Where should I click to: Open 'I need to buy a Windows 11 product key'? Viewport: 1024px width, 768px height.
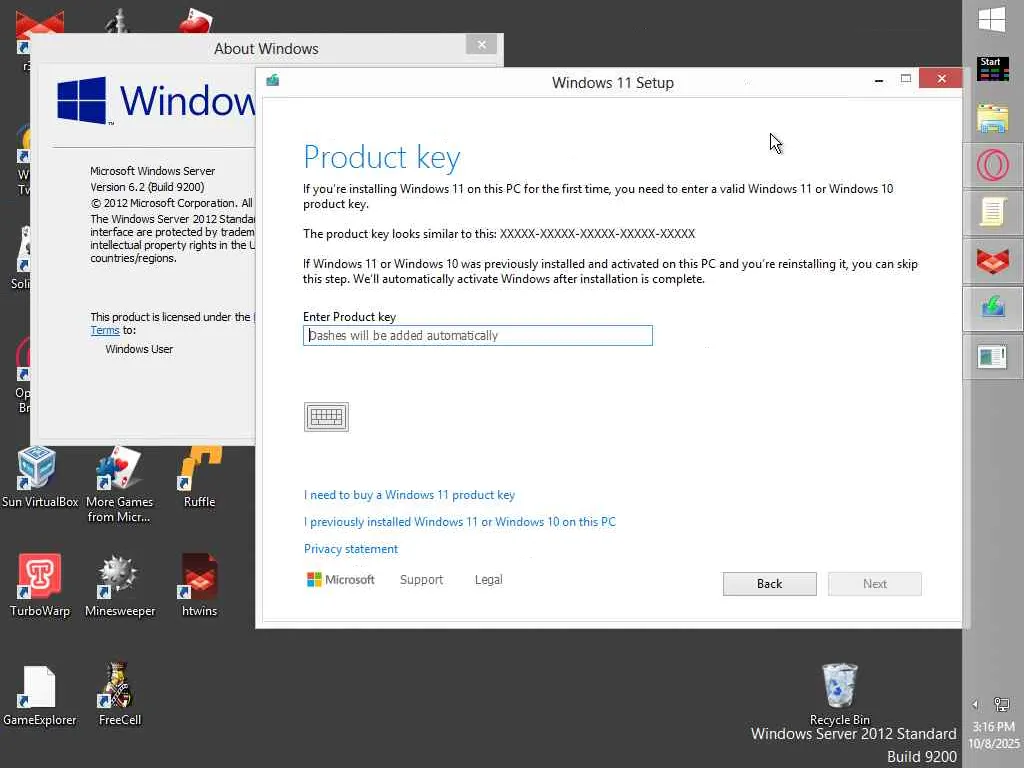pos(409,495)
